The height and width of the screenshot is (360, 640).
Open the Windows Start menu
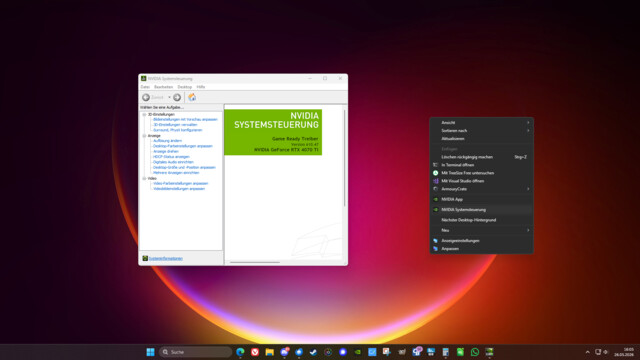pos(150,352)
